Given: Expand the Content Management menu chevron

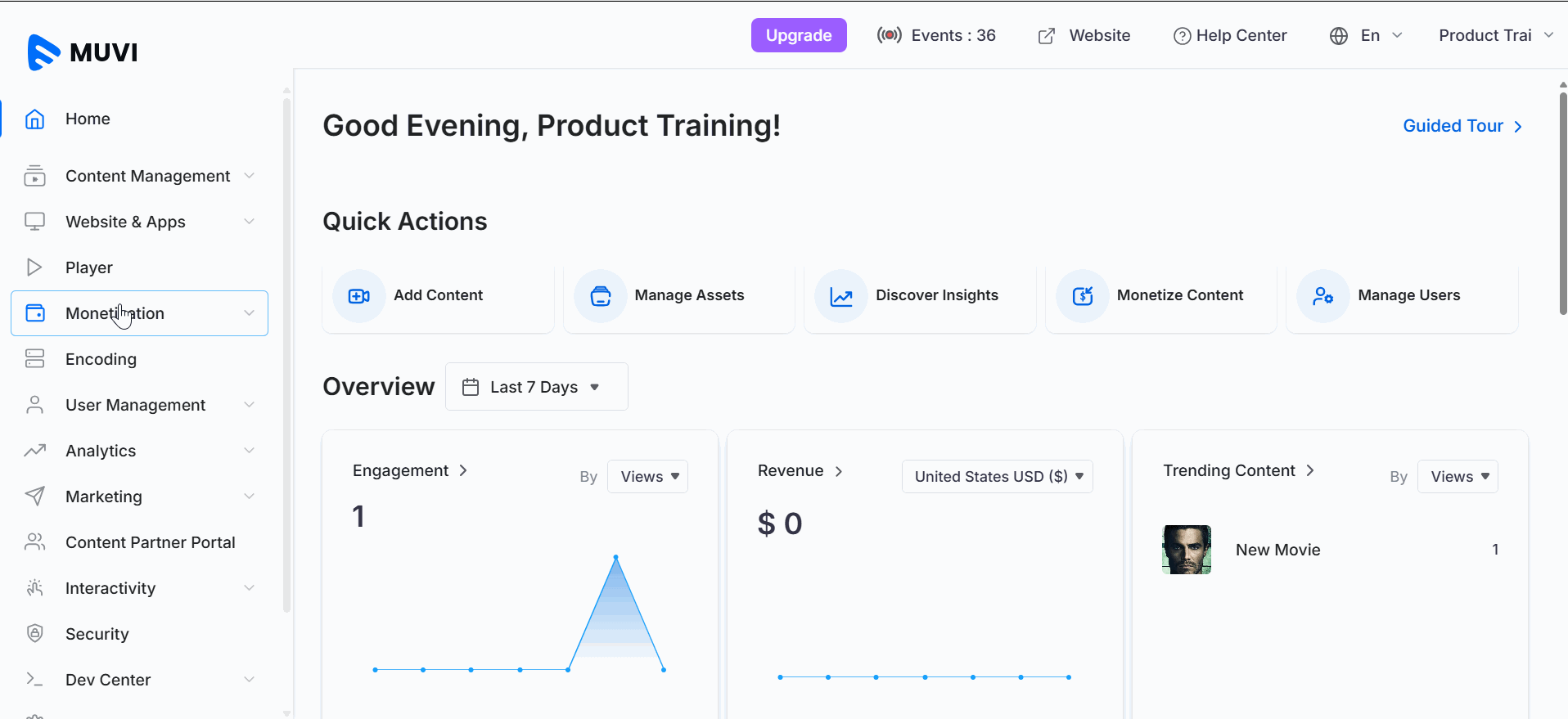Looking at the screenshot, I should click(x=249, y=176).
